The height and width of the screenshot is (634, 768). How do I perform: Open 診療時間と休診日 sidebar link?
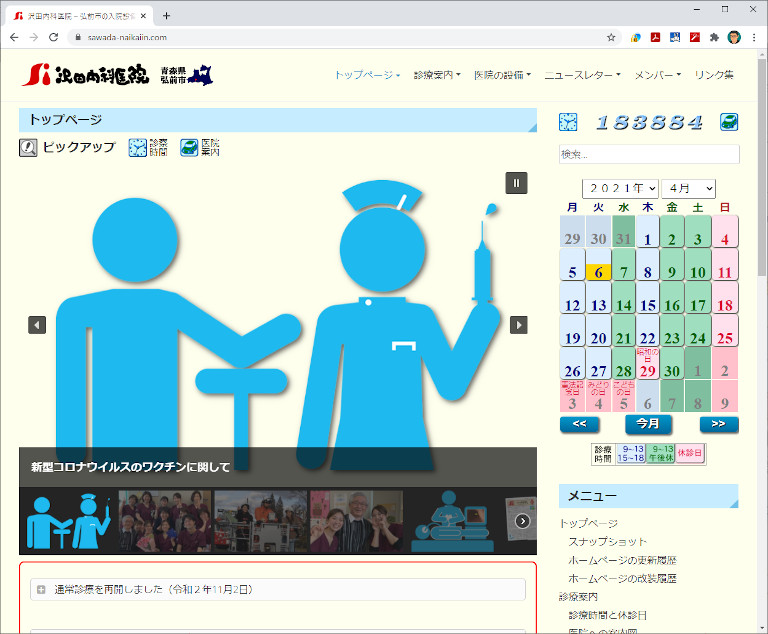[607, 615]
